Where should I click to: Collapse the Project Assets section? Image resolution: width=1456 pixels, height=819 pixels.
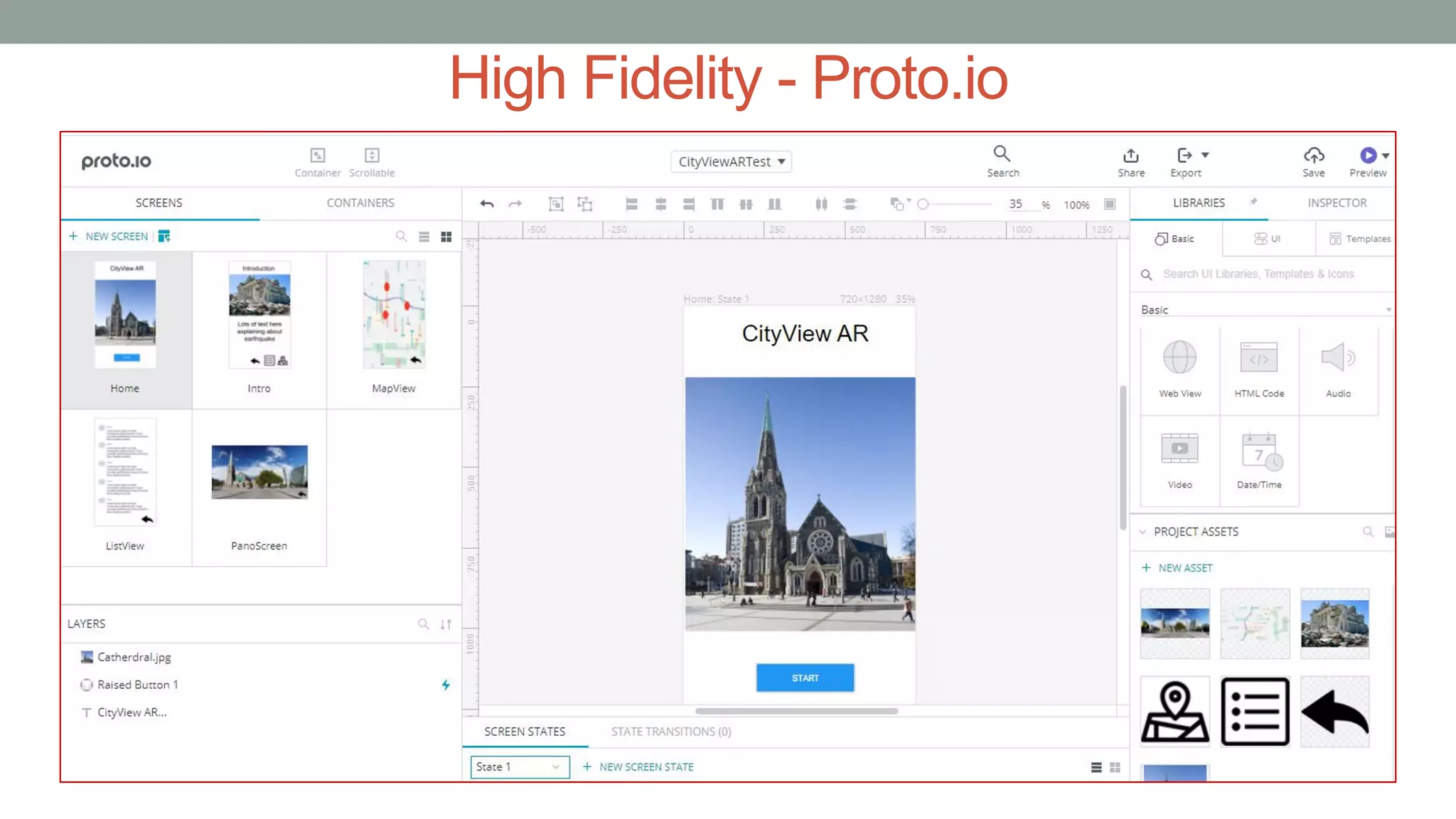1142,532
